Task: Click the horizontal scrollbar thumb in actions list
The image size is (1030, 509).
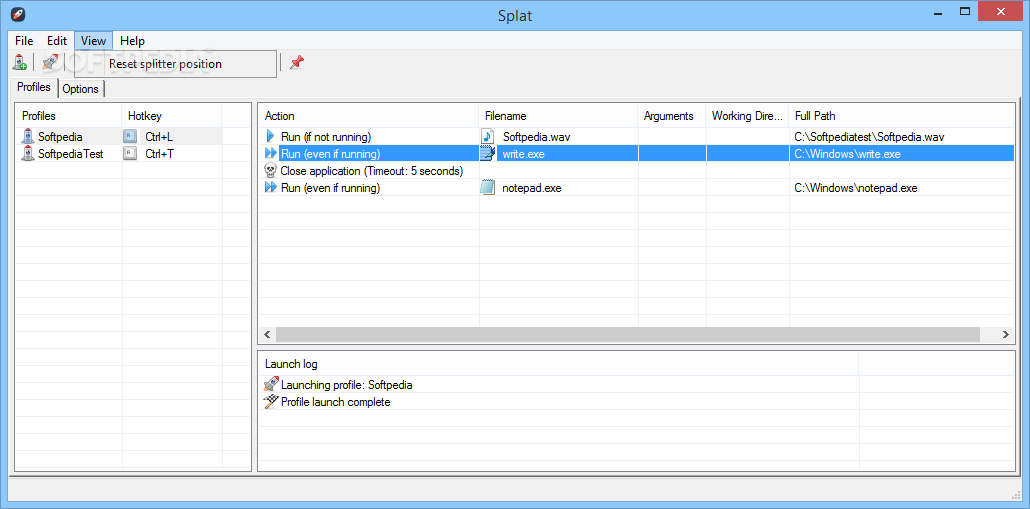Action: point(627,334)
